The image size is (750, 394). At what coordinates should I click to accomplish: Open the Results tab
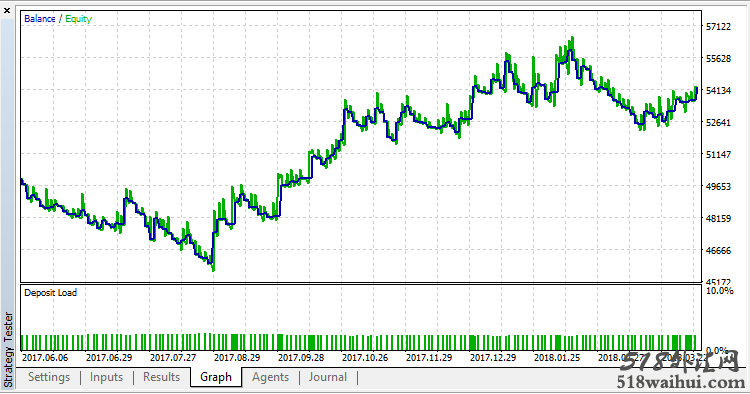click(x=161, y=377)
